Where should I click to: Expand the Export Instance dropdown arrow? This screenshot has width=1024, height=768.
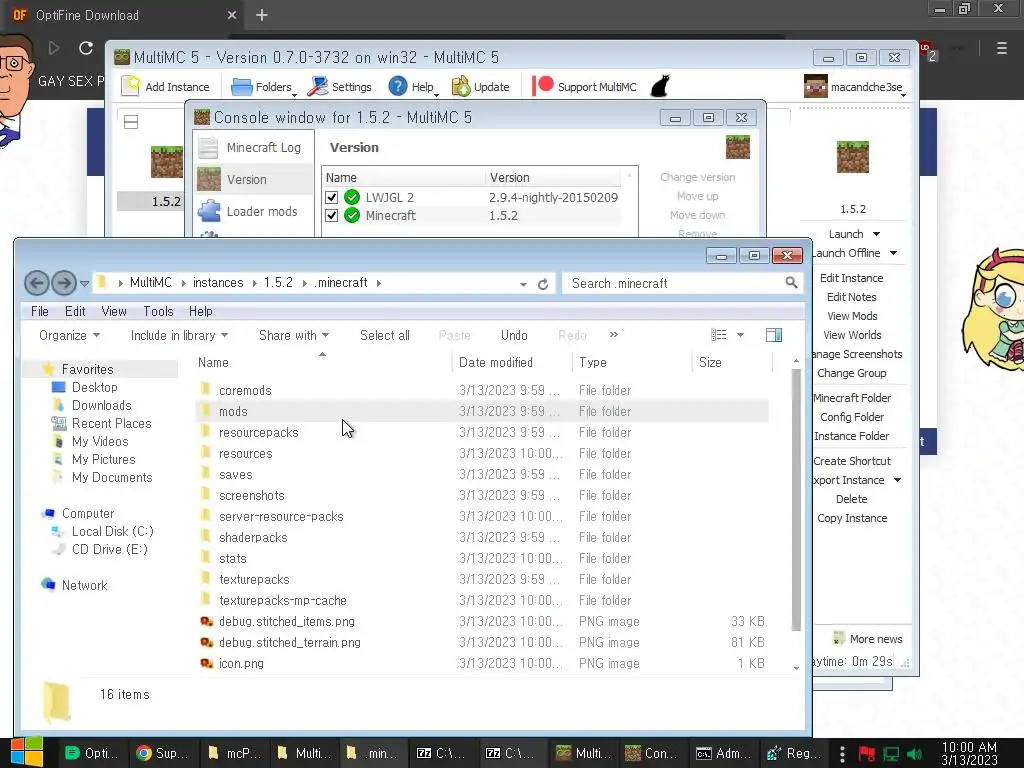(x=897, y=480)
